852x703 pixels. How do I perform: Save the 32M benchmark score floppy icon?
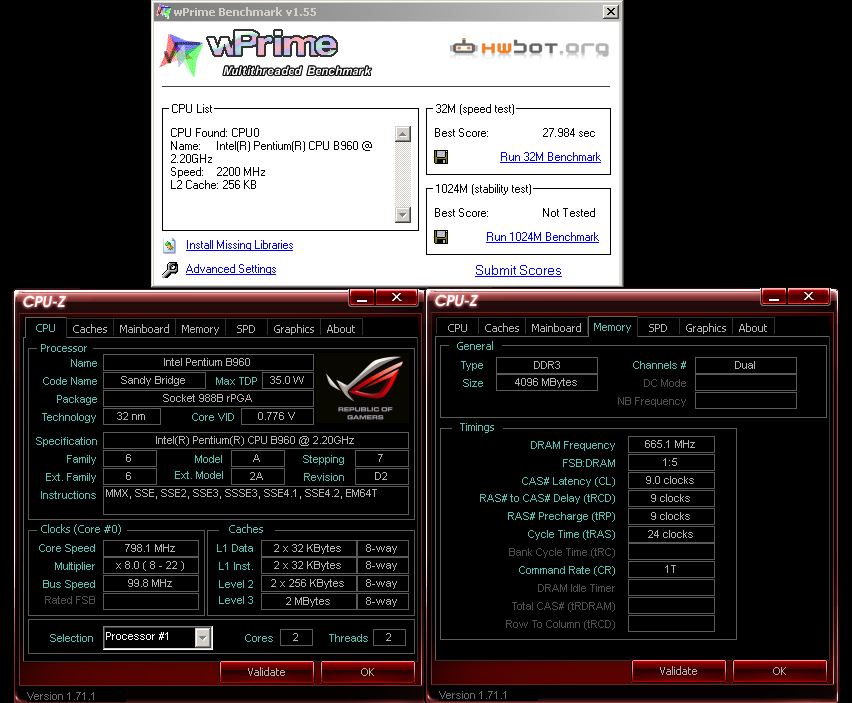tap(441, 157)
